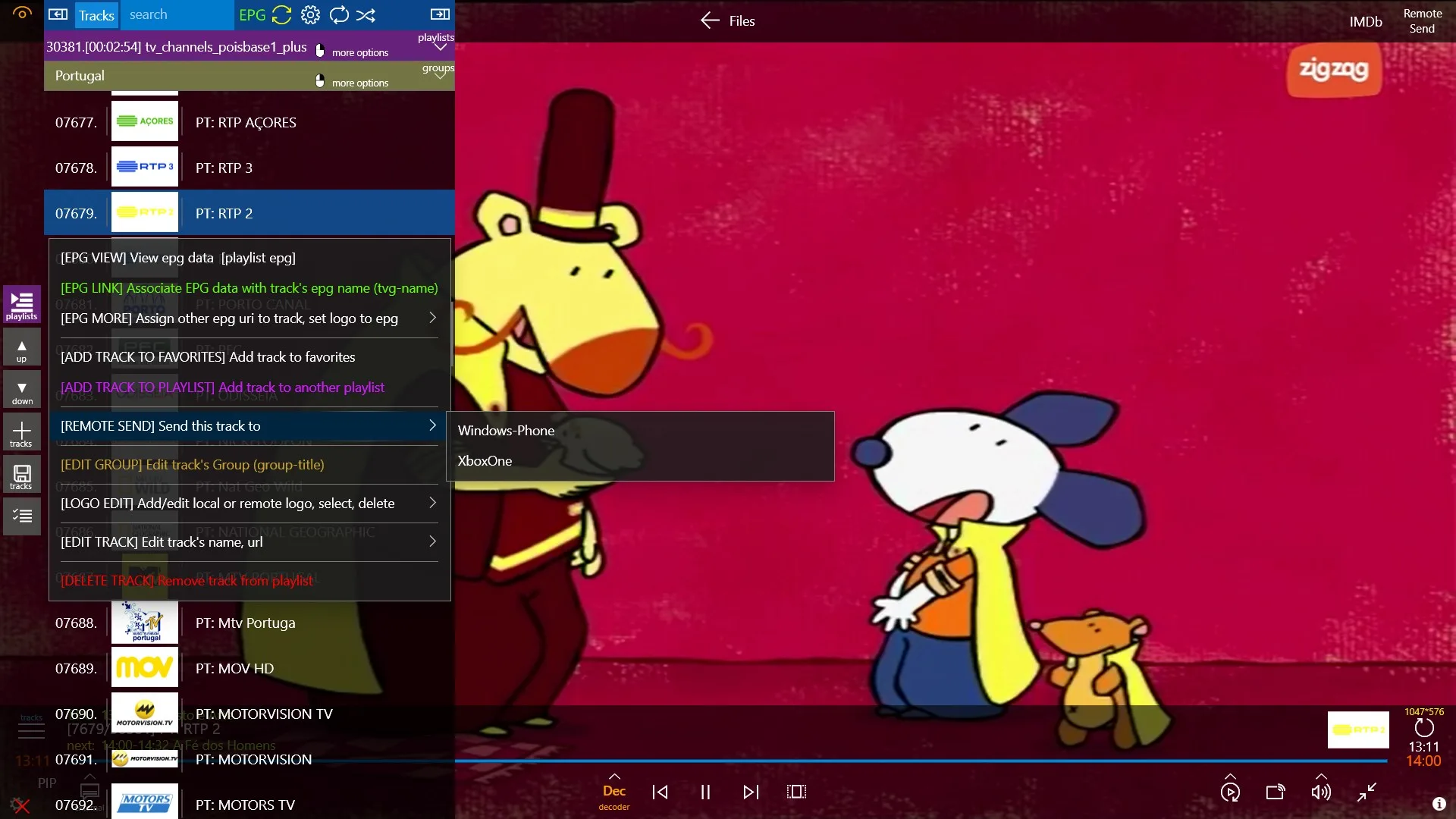Screen dimensions: 1456x819
Task: Switch to the Tracks tab
Action: [96, 15]
